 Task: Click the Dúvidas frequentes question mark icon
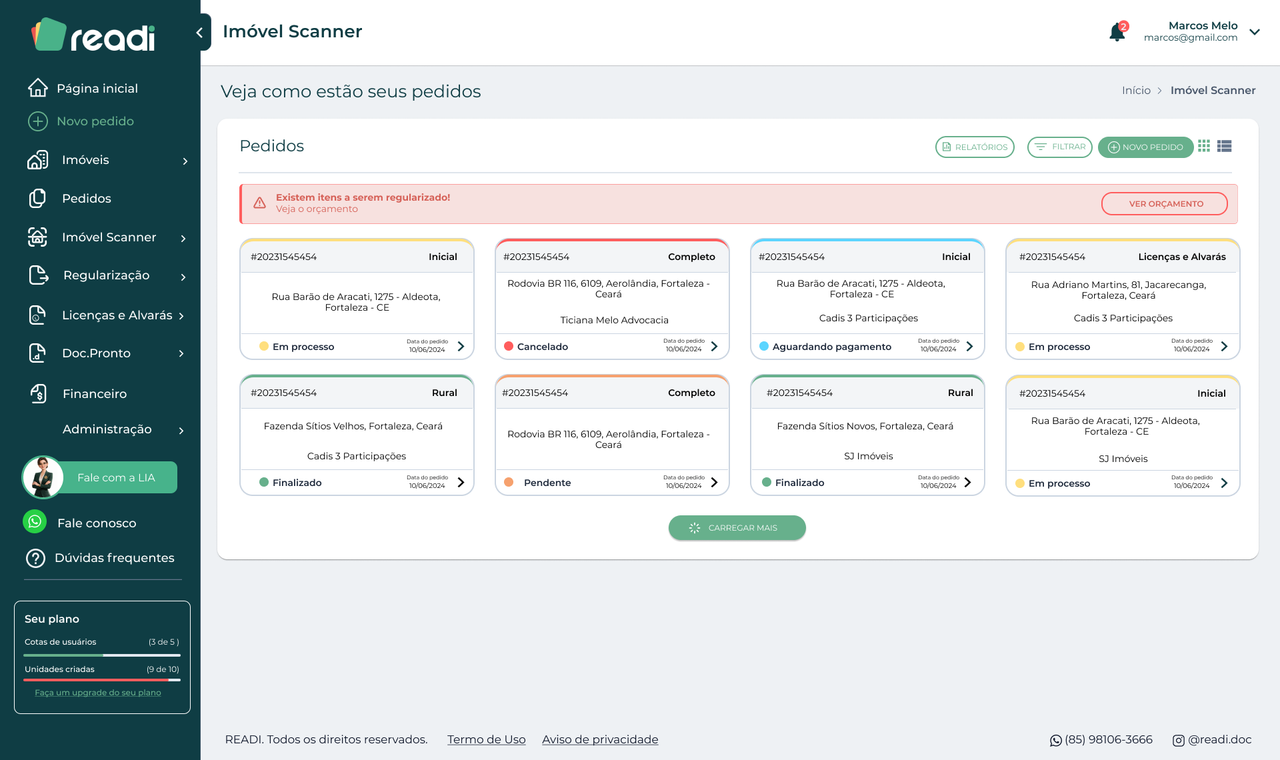36,558
